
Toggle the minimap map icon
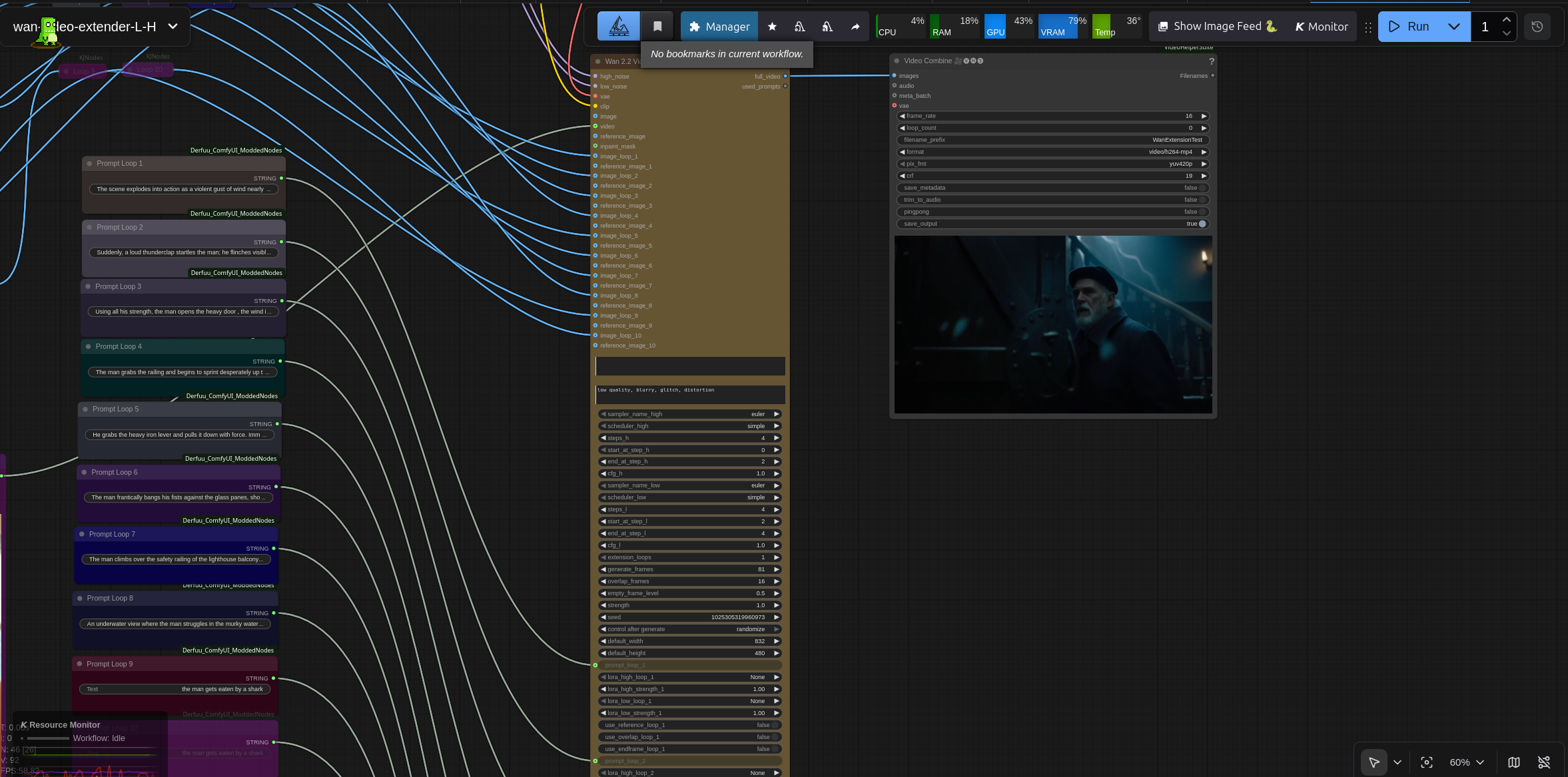(x=1514, y=762)
